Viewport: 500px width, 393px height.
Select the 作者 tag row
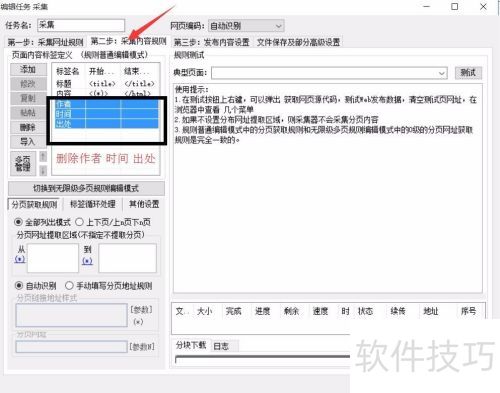click(x=106, y=104)
